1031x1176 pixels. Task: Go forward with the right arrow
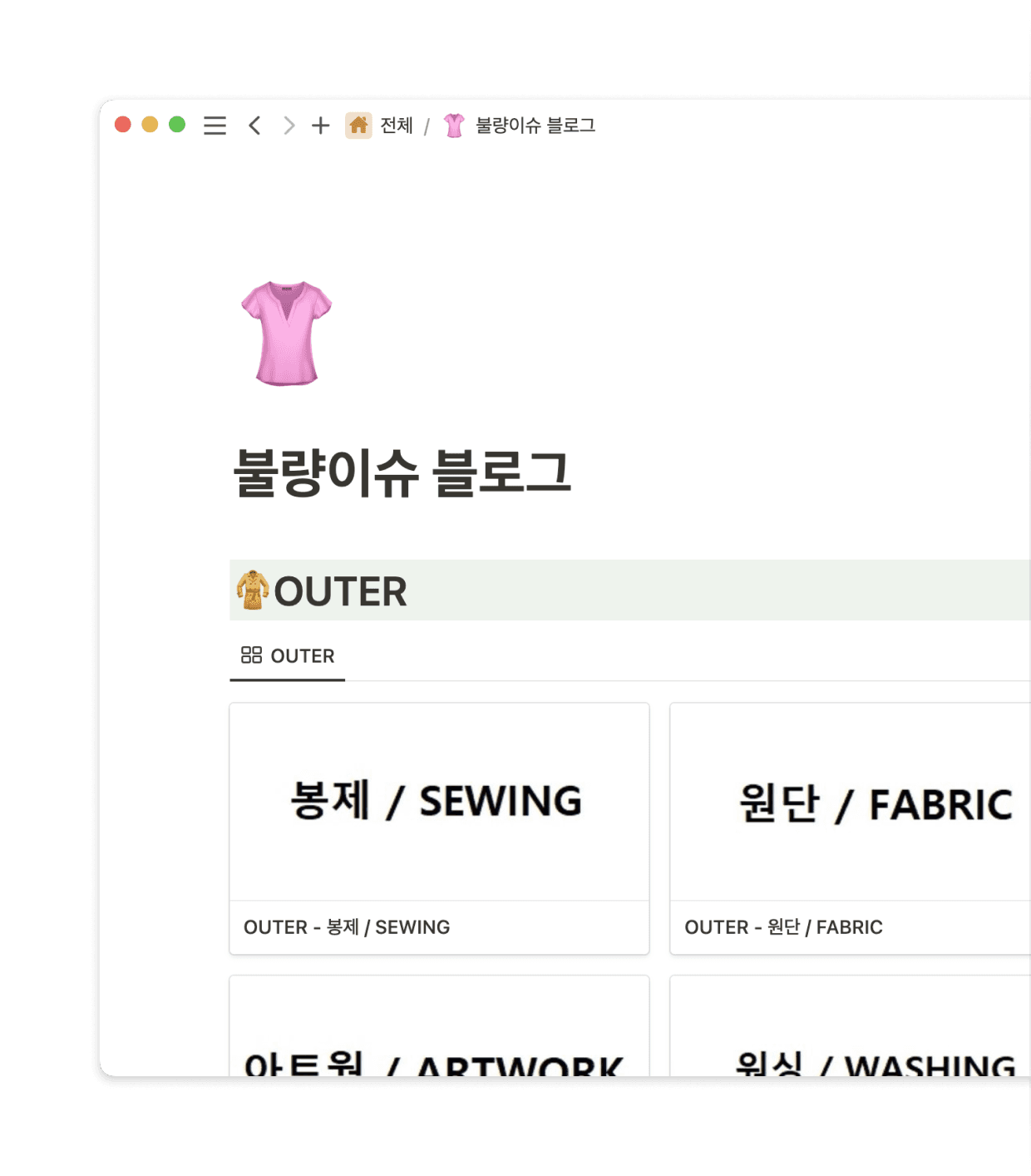click(x=289, y=126)
